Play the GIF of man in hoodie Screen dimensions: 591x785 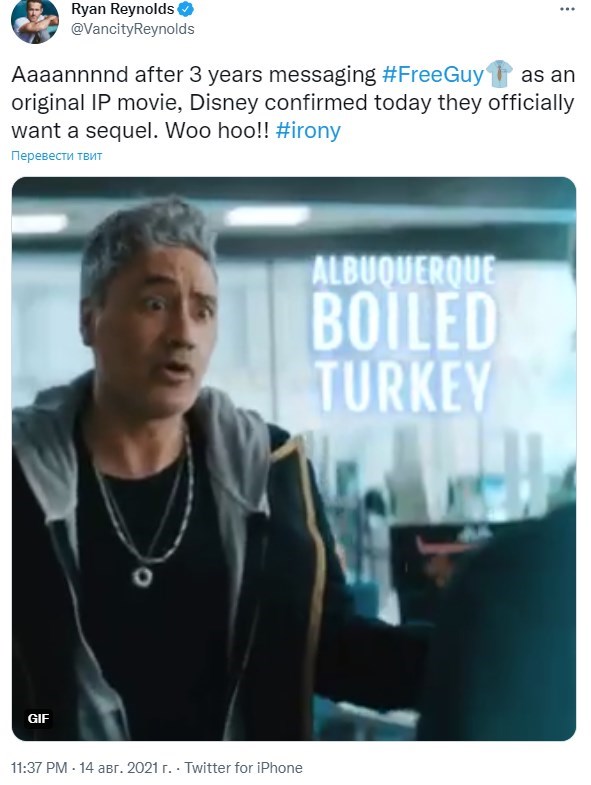(x=294, y=459)
